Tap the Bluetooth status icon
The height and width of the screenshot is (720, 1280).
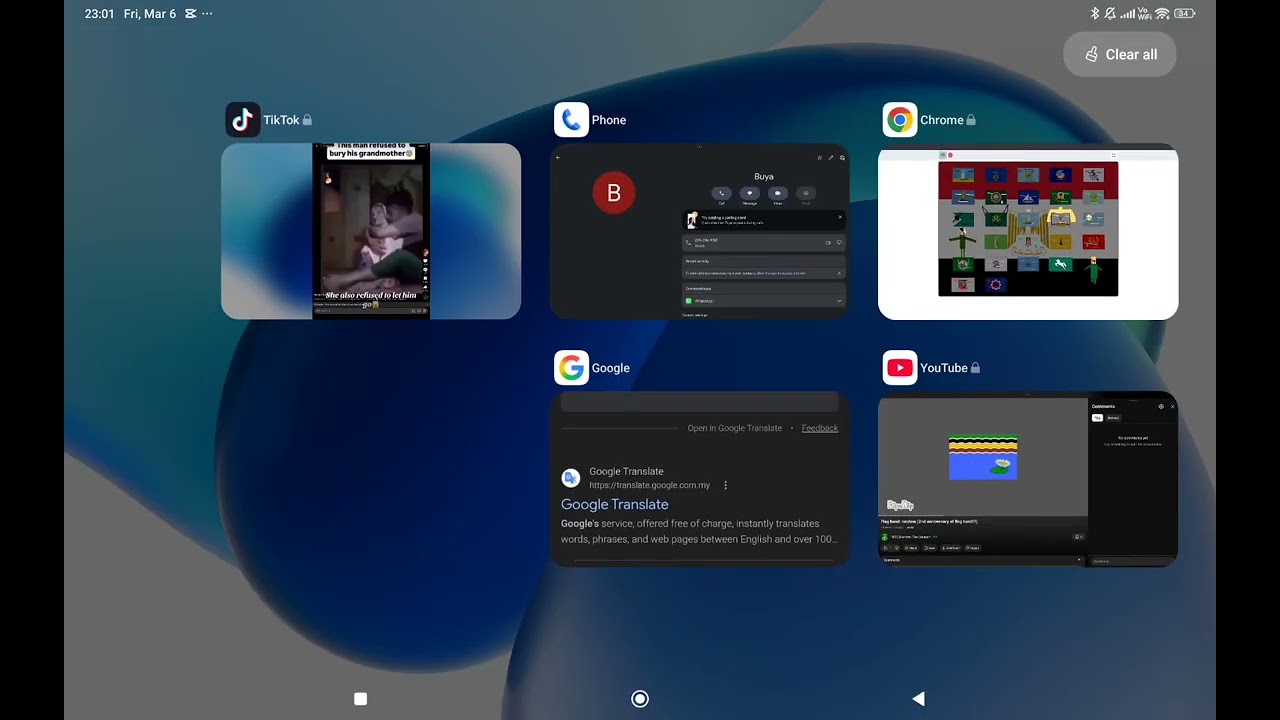click(x=1095, y=14)
